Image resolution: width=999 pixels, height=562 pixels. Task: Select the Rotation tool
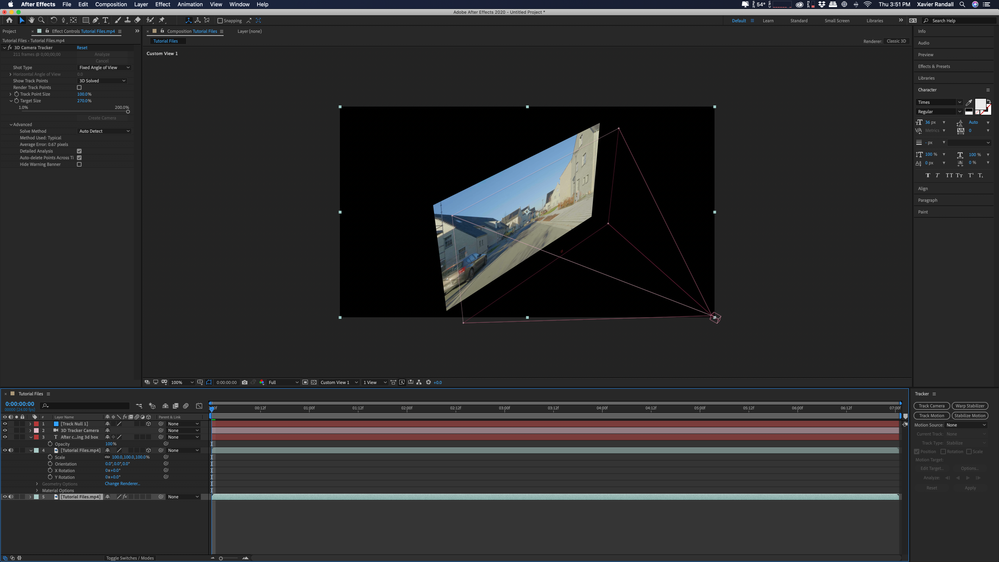tap(54, 20)
